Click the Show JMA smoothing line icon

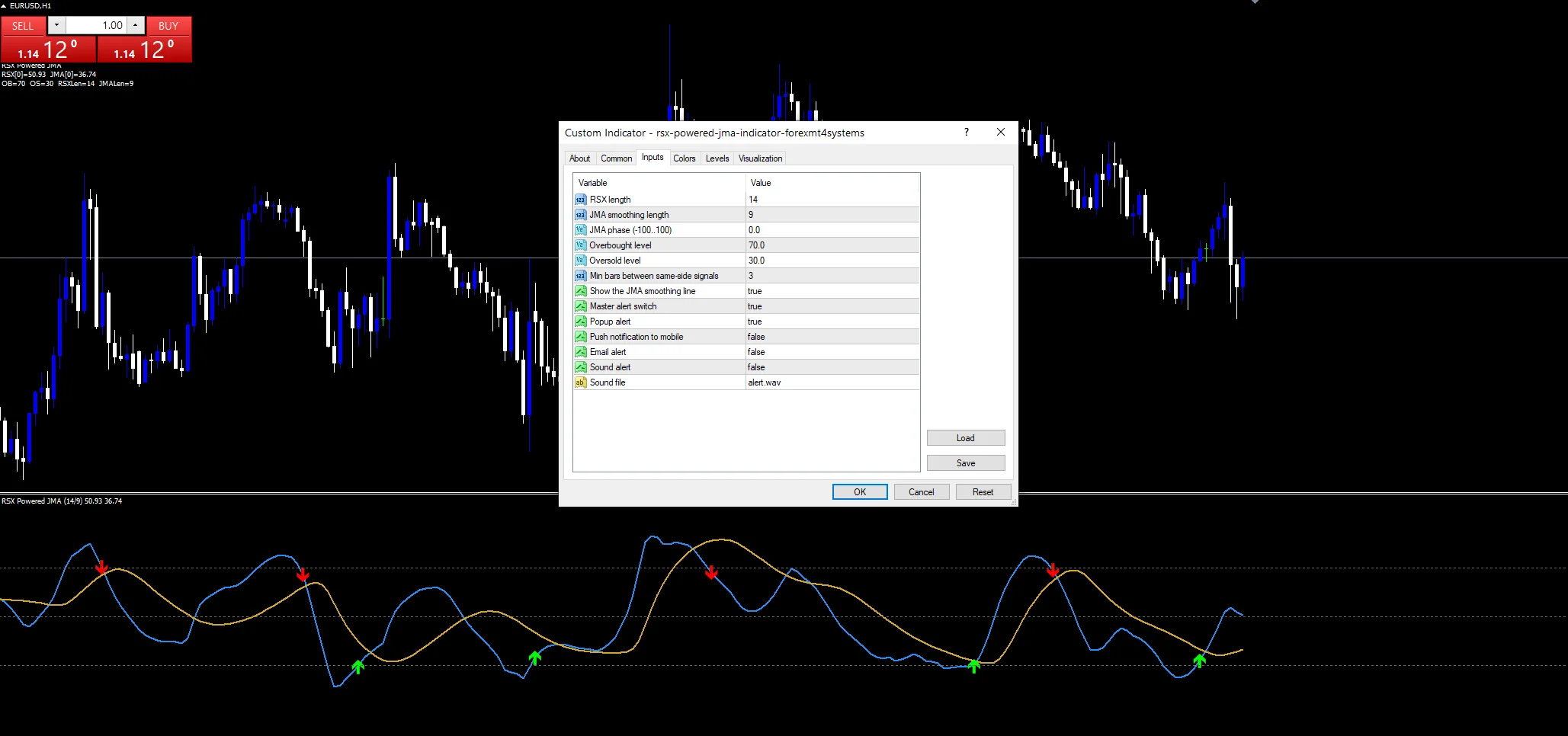coord(581,291)
